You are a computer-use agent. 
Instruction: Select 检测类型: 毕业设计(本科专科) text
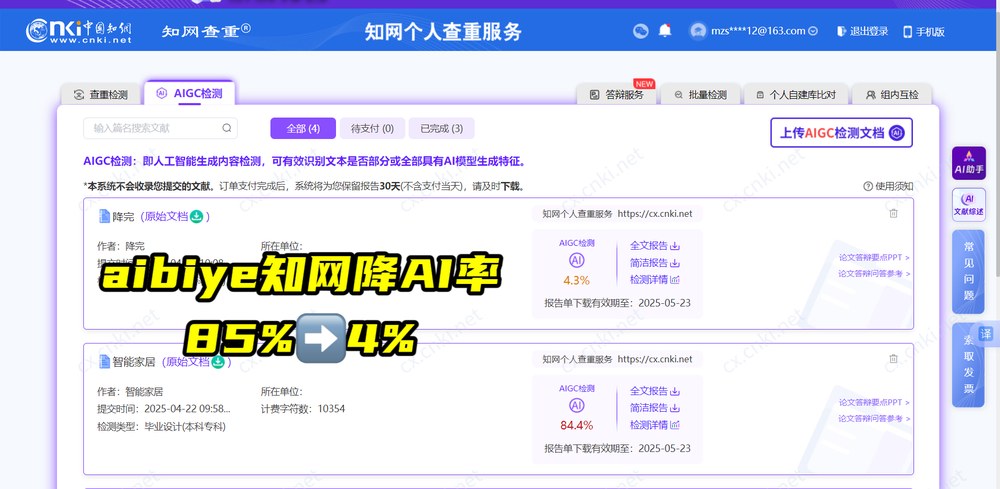click(x=161, y=426)
